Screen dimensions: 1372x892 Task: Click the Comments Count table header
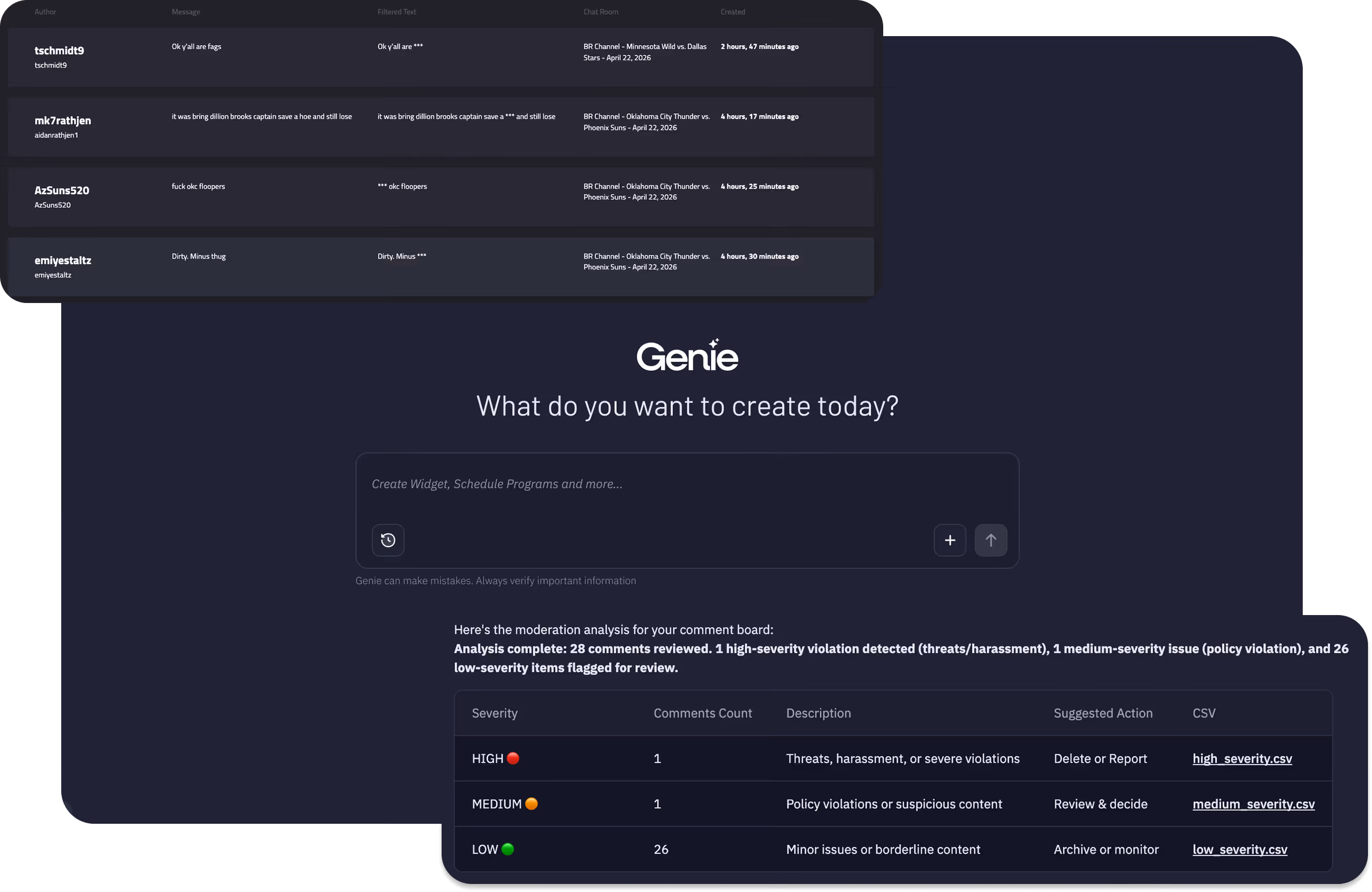click(702, 713)
